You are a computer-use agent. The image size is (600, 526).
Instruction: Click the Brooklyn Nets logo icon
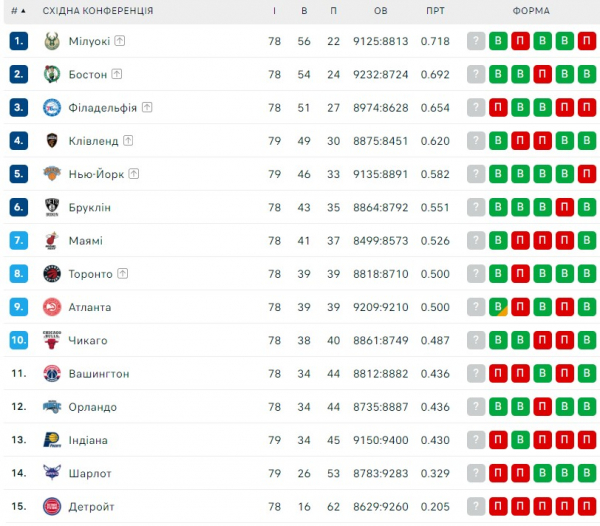coord(52,207)
